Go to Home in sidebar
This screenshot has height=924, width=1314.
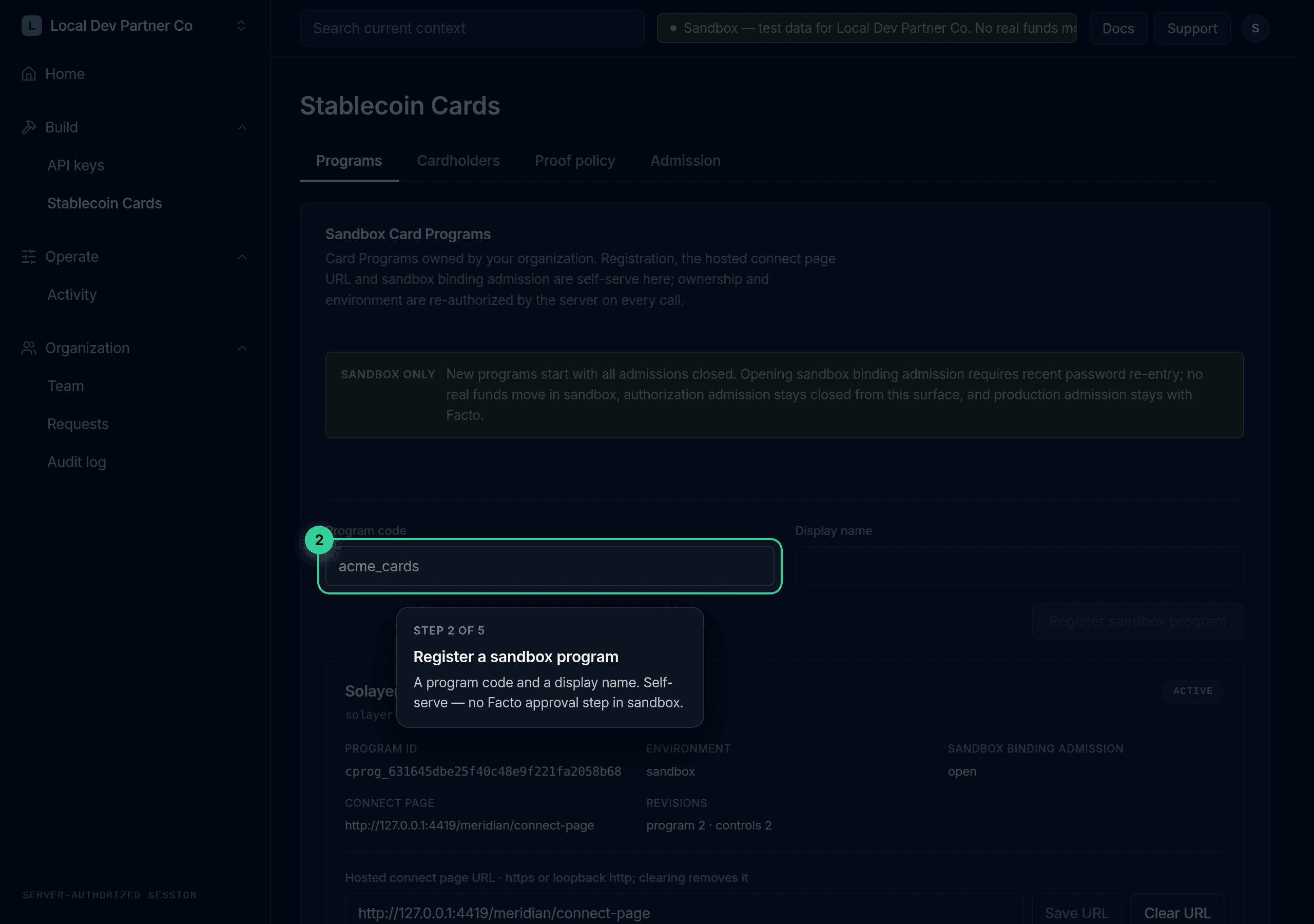pos(65,74)
